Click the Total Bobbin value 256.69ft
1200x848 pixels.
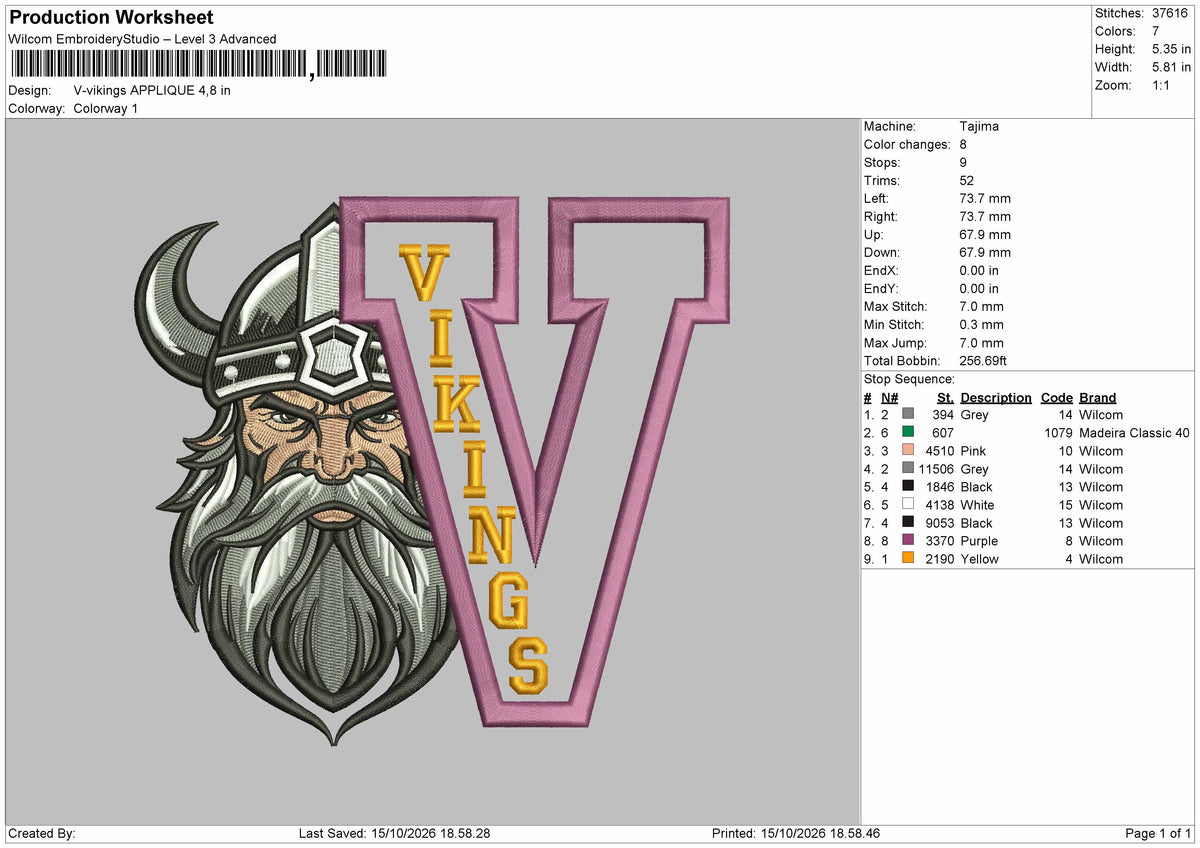(x=984, y=360)
